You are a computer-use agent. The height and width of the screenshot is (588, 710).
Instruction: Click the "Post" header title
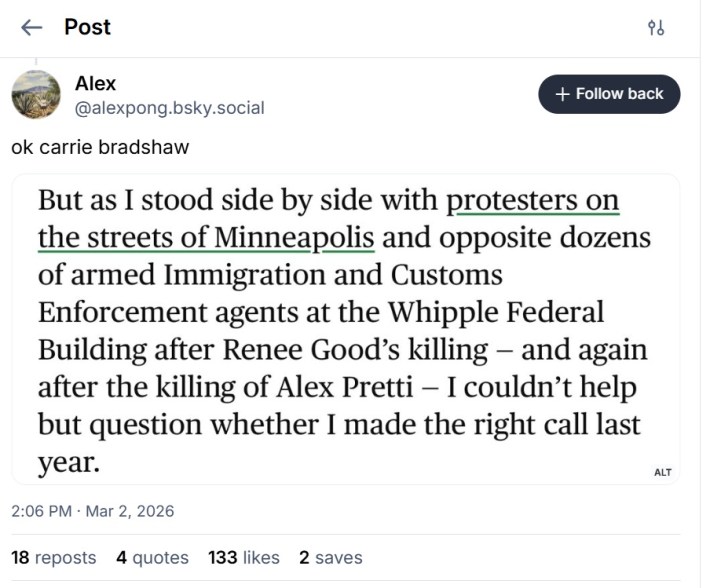pos(87,27)
